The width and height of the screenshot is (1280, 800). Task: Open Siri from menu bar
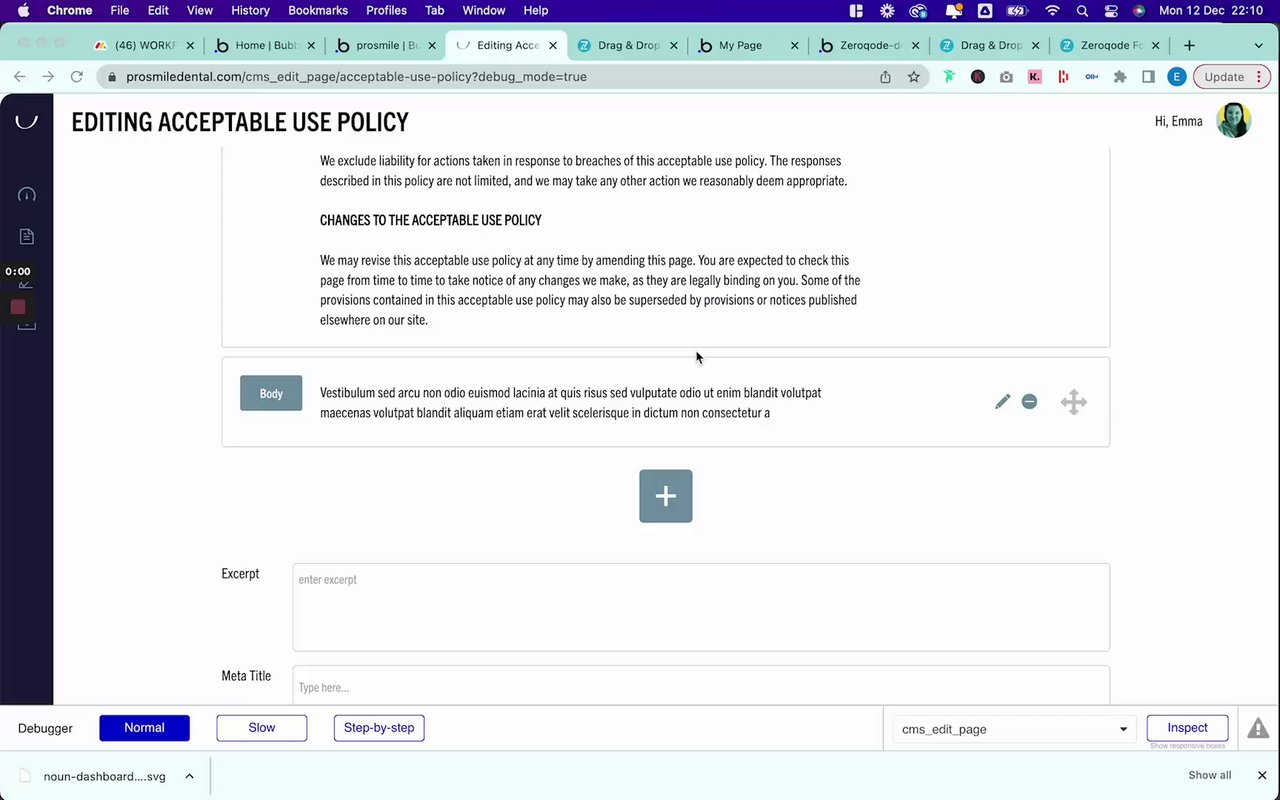(1139, 10)
